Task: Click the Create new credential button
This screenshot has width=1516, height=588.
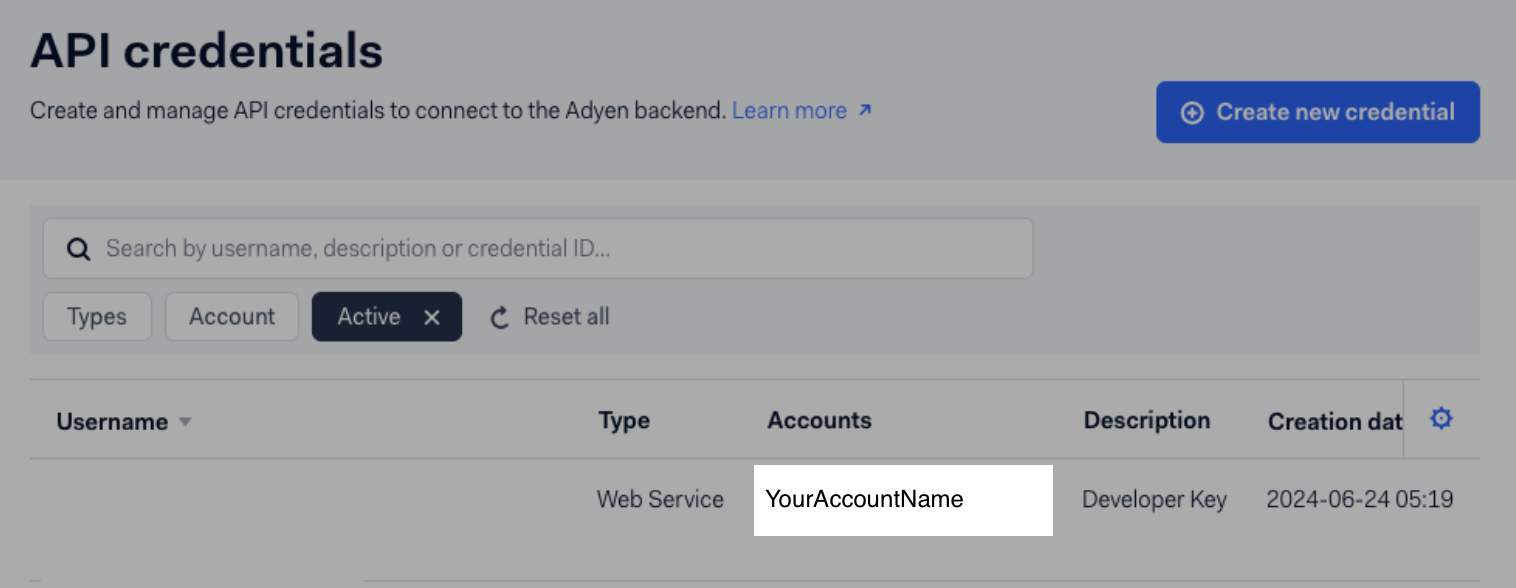Action: tap(1317, 112)
